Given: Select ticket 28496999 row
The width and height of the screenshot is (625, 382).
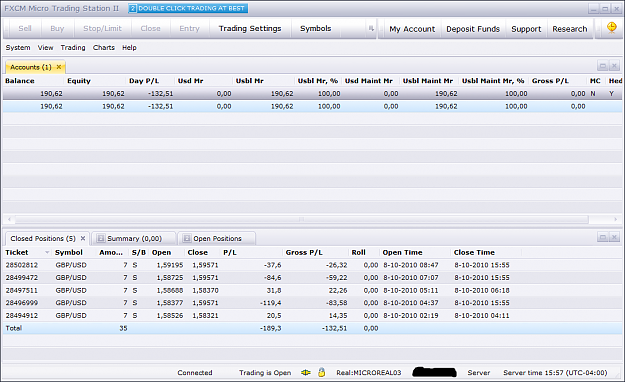Looking at the screenshot, I should pos(312,303).
